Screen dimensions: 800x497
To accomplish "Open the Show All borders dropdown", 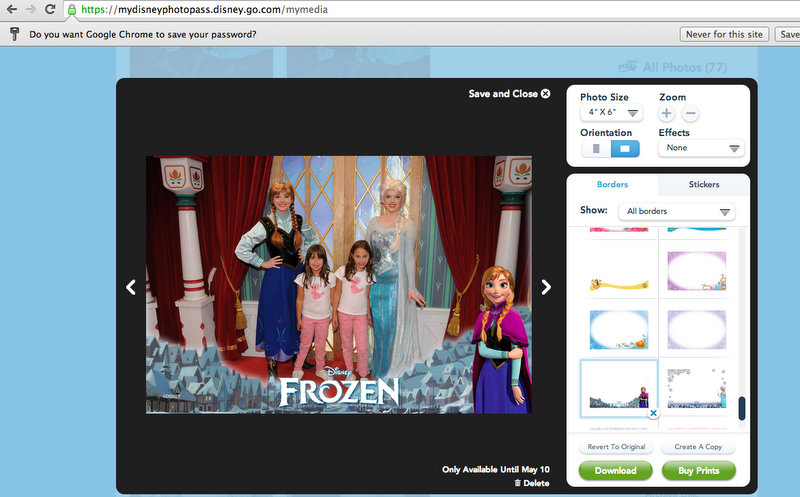I will tap(677, 211).
